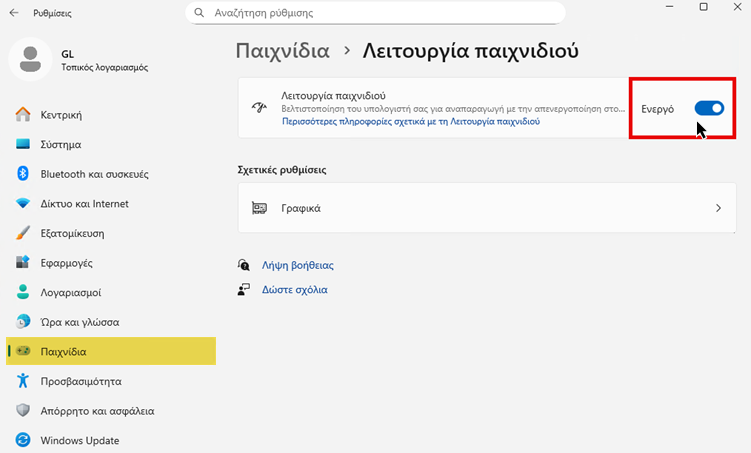Click the Κεντρική home icon
The width and height of the screenshot is (751, 453).
click(23, 114)
